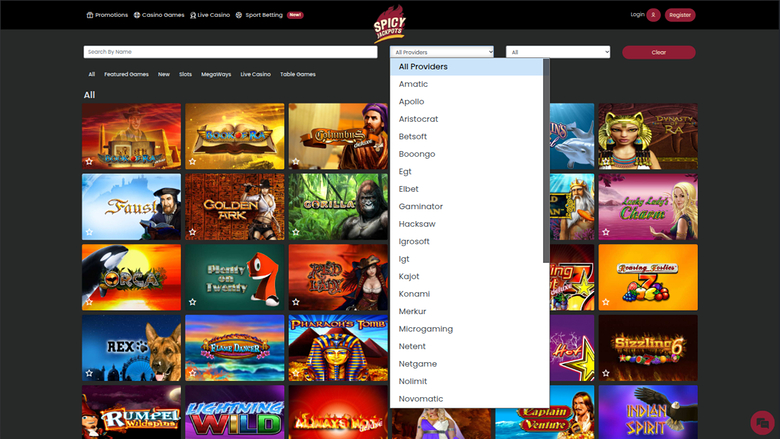Open the All Providers dropdown
Image resolution: width=780 pixels, height=439 pixels.
442,52
